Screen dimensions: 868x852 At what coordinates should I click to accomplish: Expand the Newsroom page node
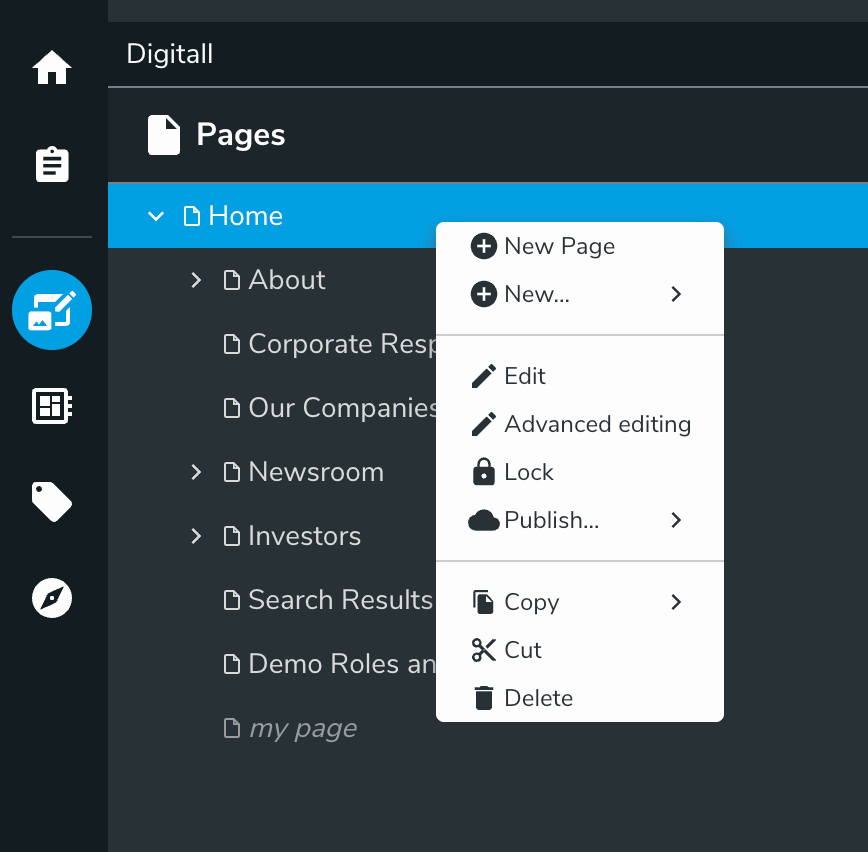tap(196, 472)
